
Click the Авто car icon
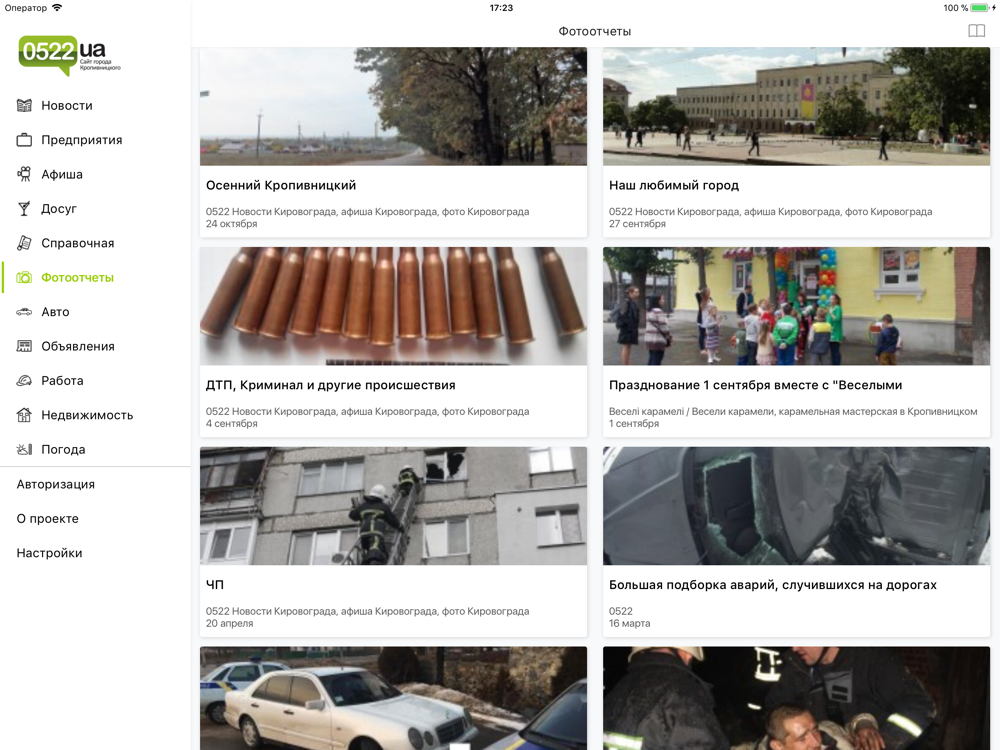[x=24, y=312]
